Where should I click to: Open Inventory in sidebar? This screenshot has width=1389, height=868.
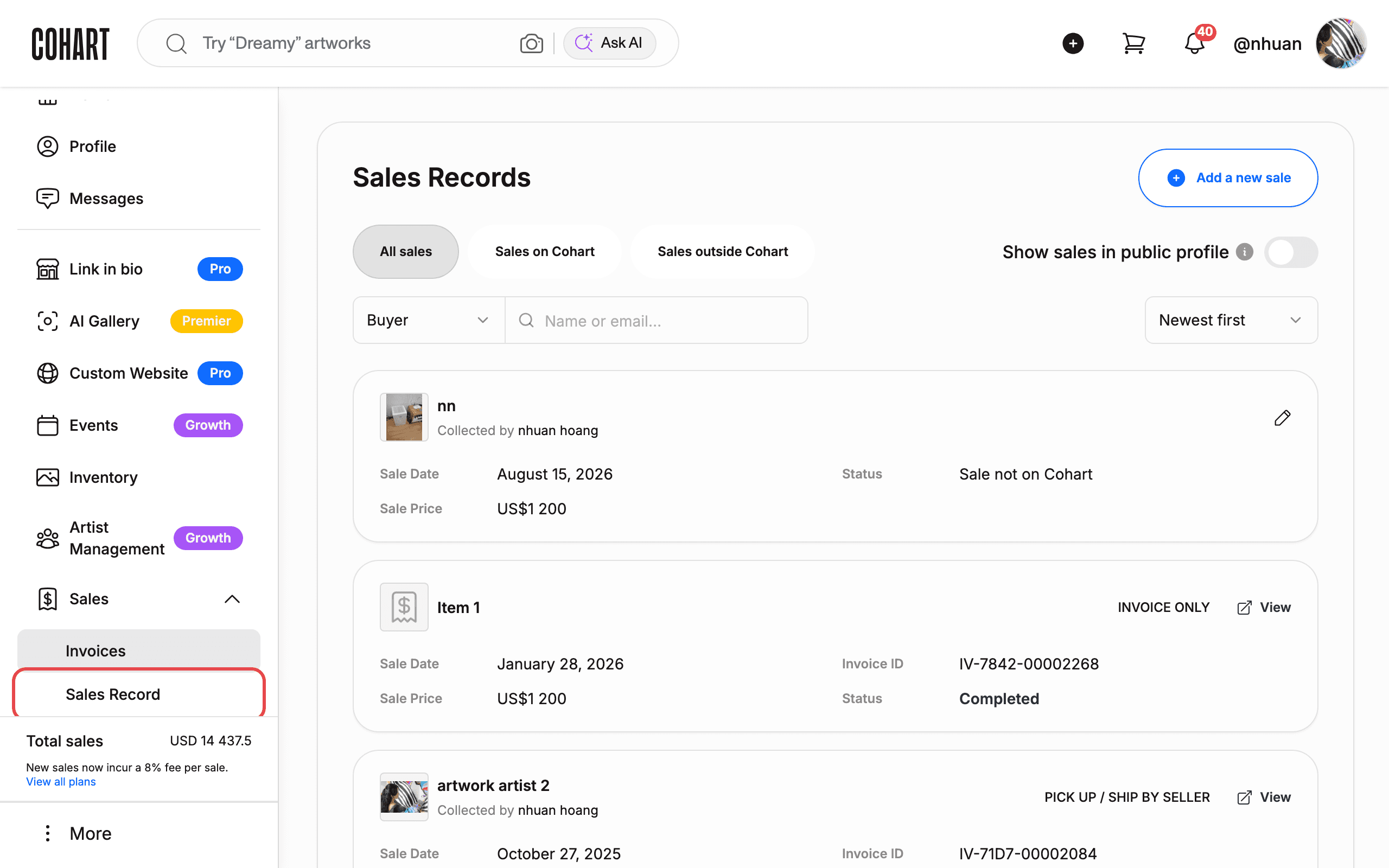coord(139,477)
